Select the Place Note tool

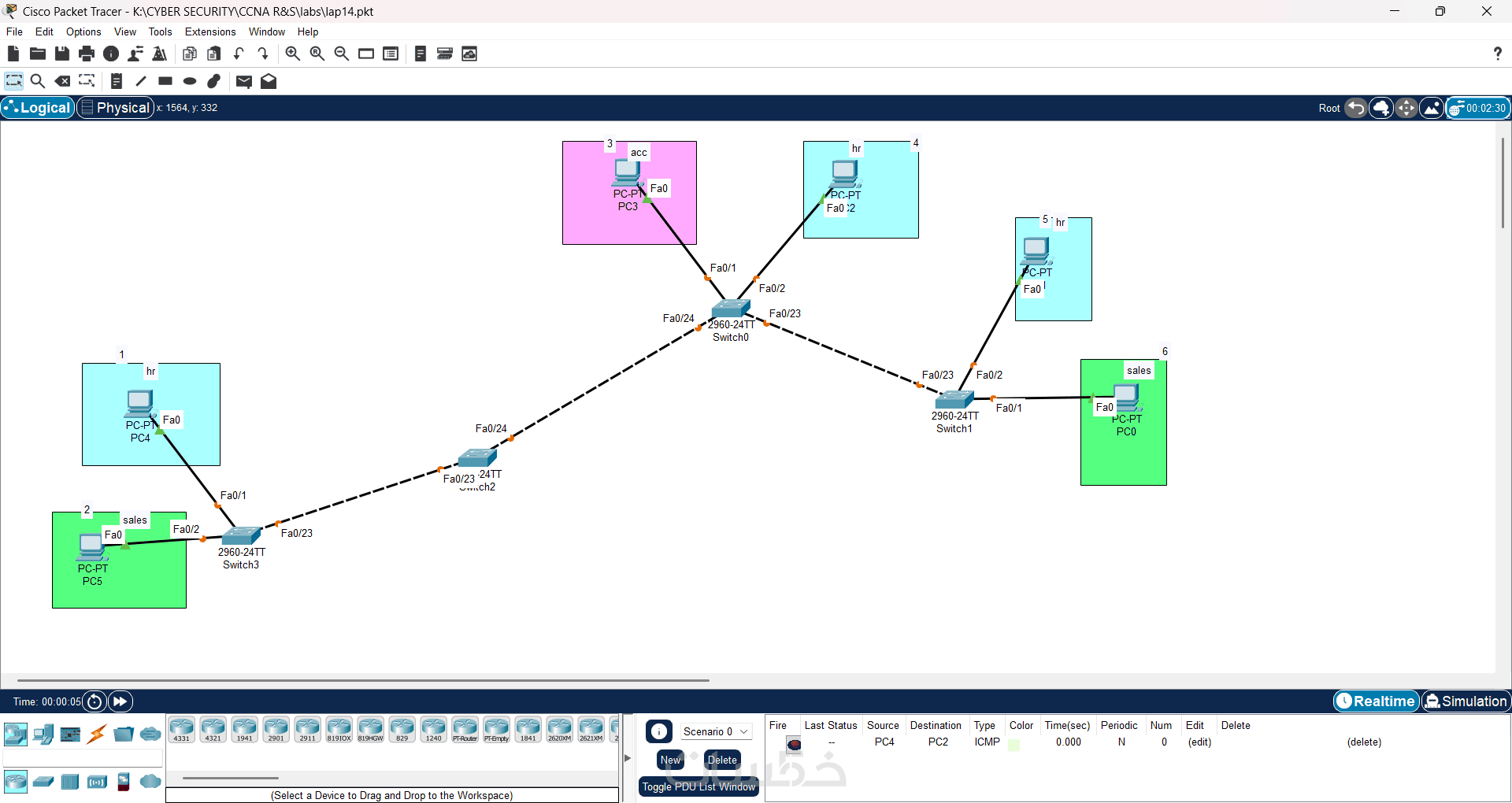tap(116, 81)
